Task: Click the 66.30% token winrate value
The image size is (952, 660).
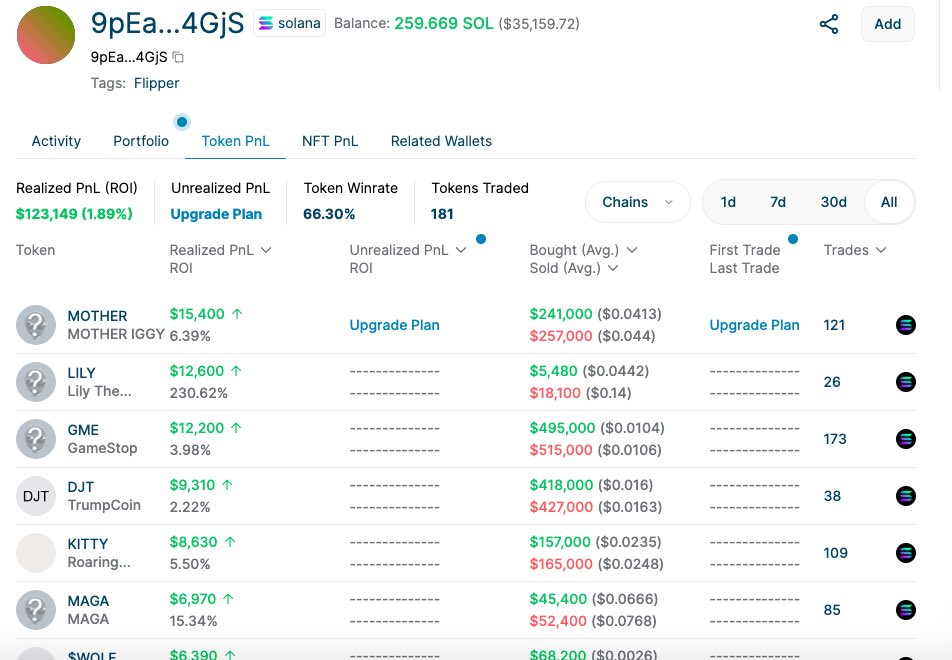Action: click(329, 214)
